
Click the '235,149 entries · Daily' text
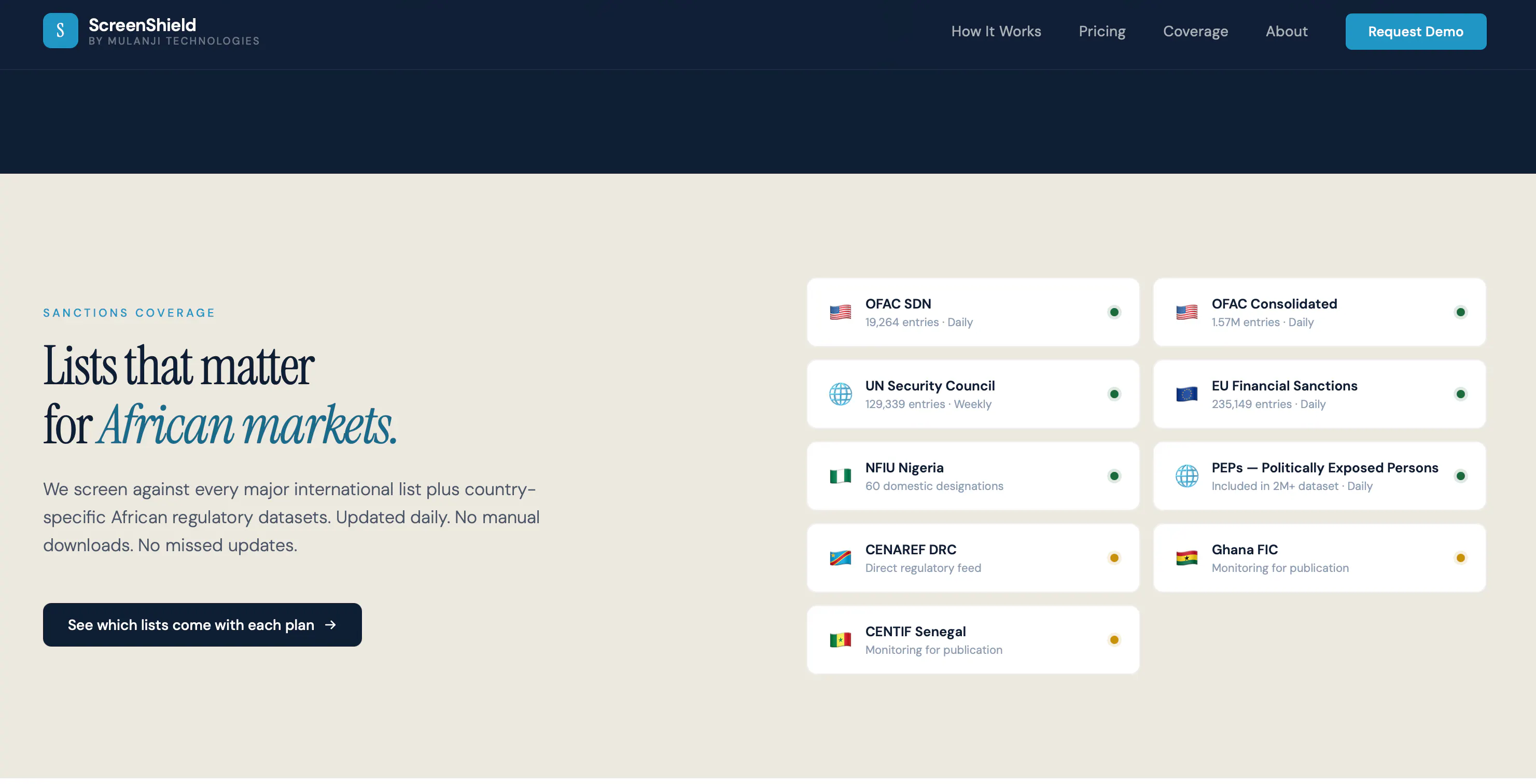pyautogui.click(x=1268, y=404)
